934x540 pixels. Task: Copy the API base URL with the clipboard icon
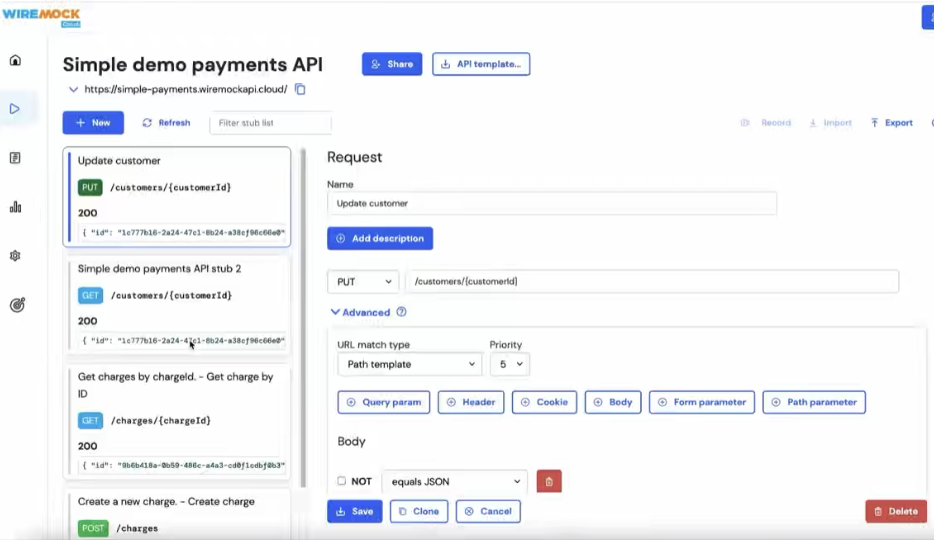[300, 89]
